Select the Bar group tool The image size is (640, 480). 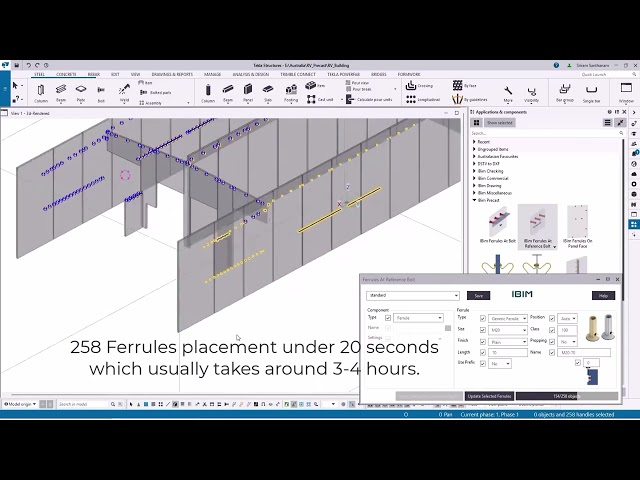(564, 93)
